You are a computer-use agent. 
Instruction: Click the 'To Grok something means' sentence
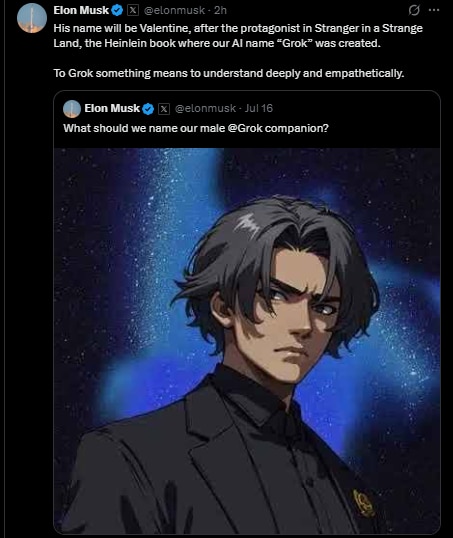(229, 73)
